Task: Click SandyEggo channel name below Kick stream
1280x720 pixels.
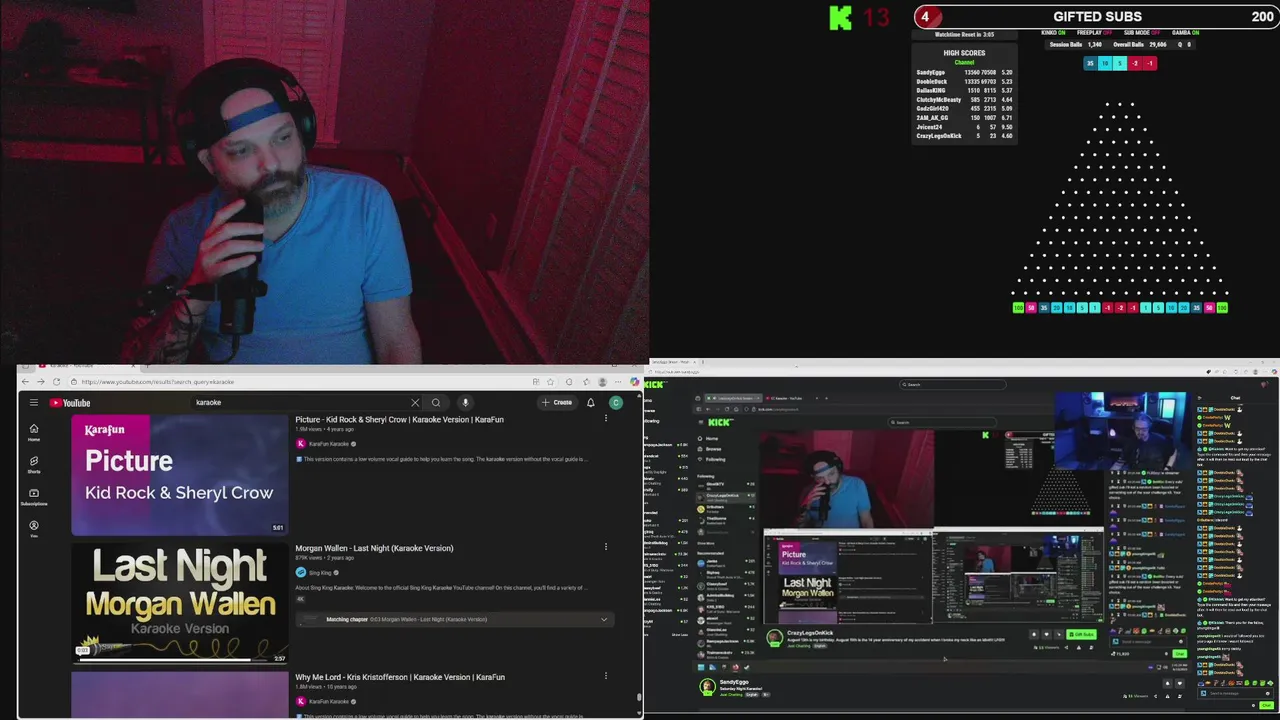Action: (x=734, y=681)
